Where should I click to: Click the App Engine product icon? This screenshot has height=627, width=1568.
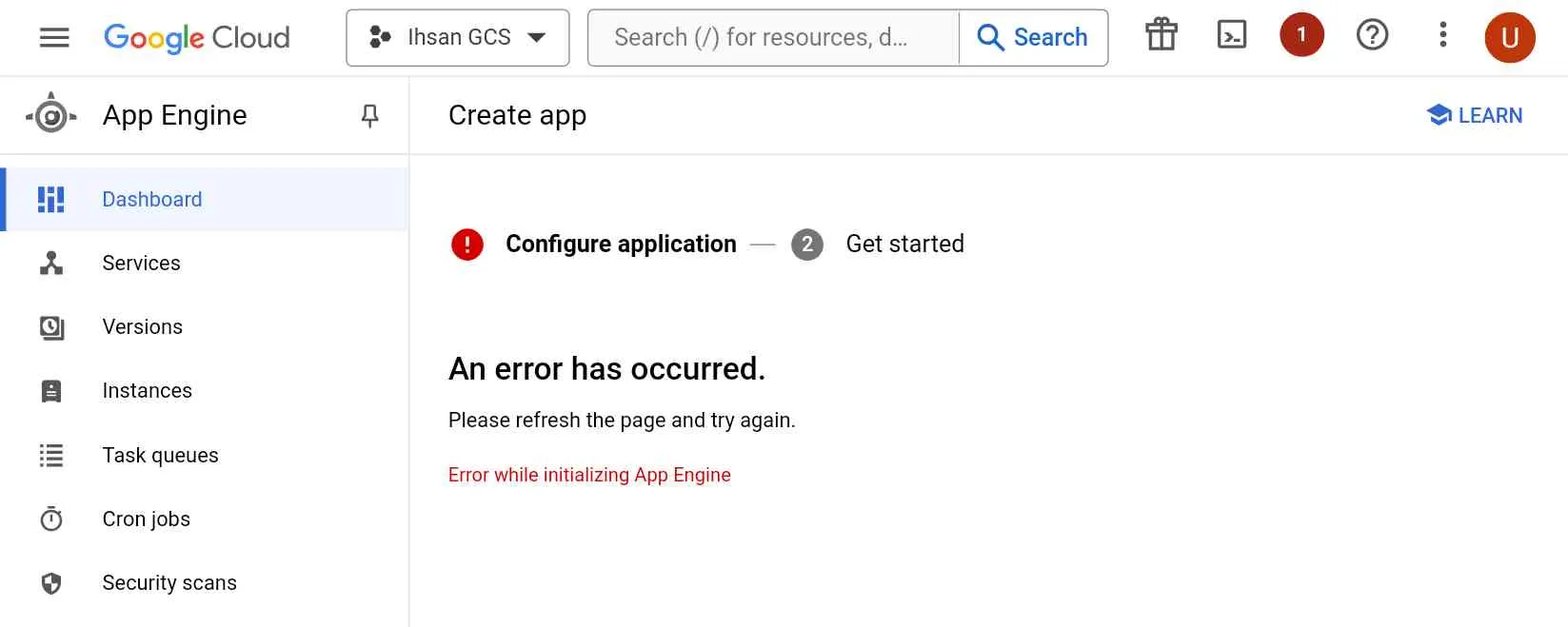point(51,115)
